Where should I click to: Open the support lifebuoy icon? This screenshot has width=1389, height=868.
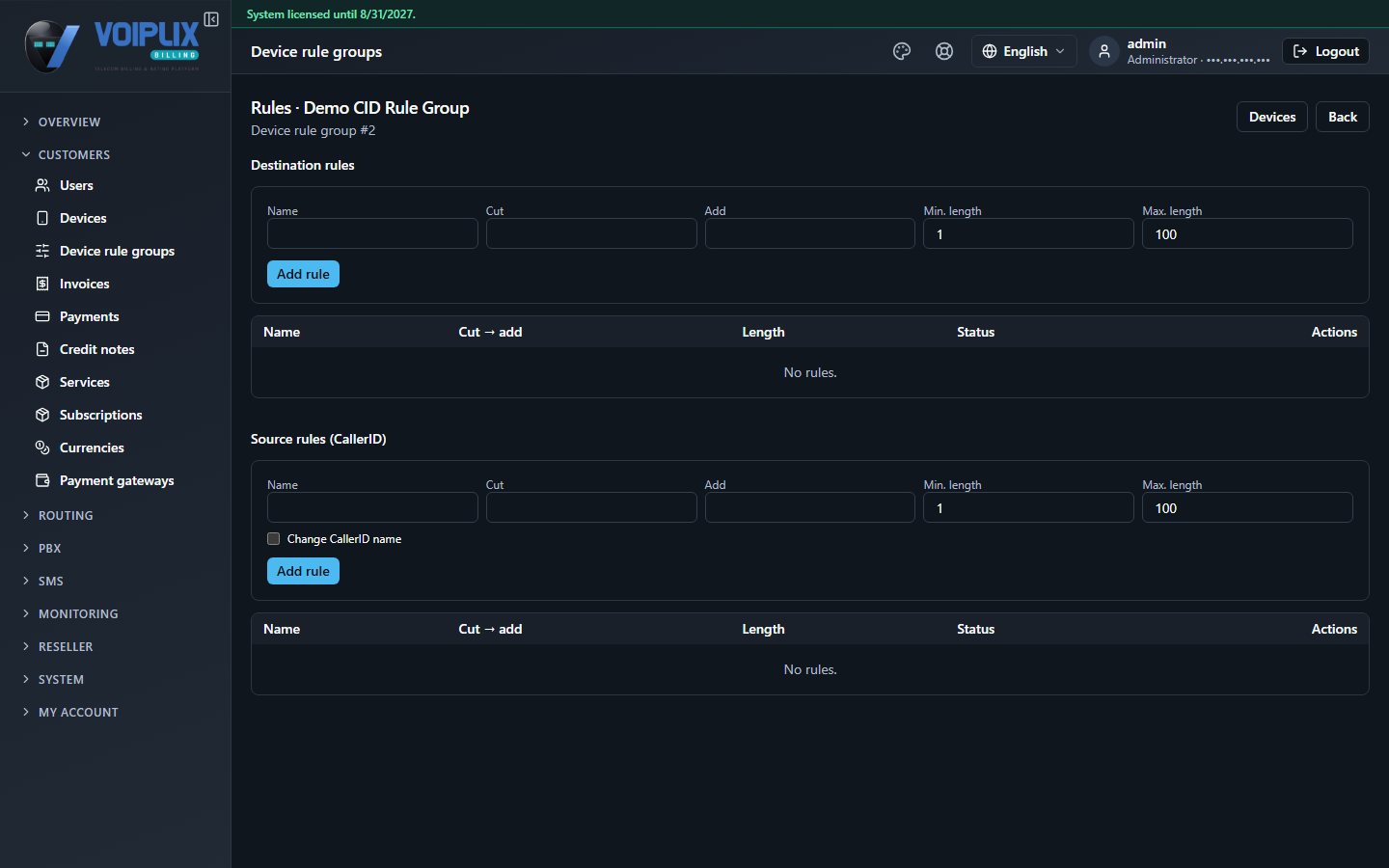[944, 51]
